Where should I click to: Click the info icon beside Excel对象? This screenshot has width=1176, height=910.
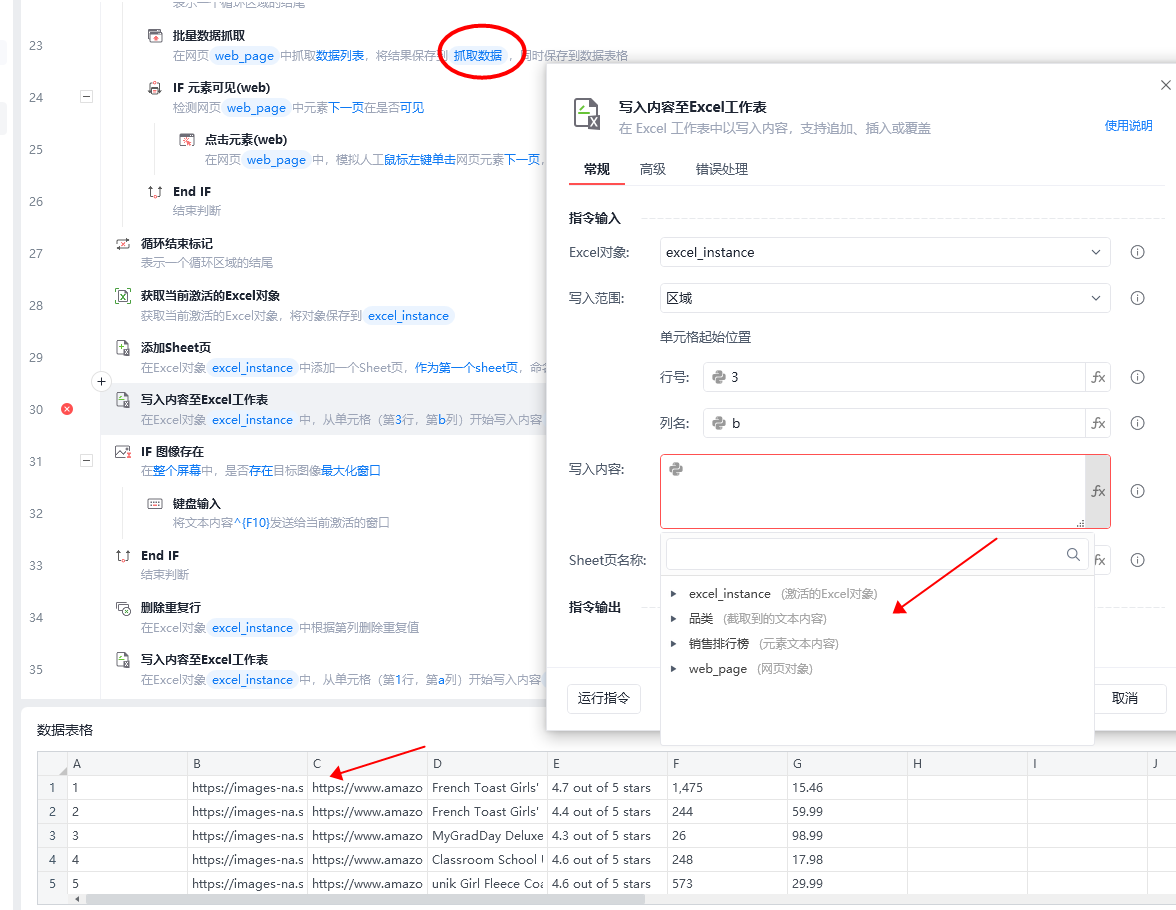pyautogui.click(x=1138, y=252)
